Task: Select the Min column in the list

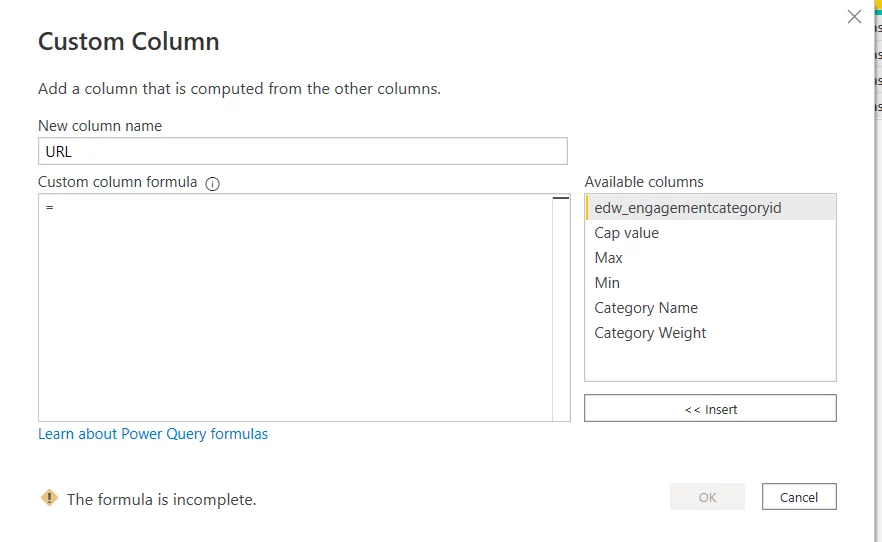Action: click(x=710, y=283)
